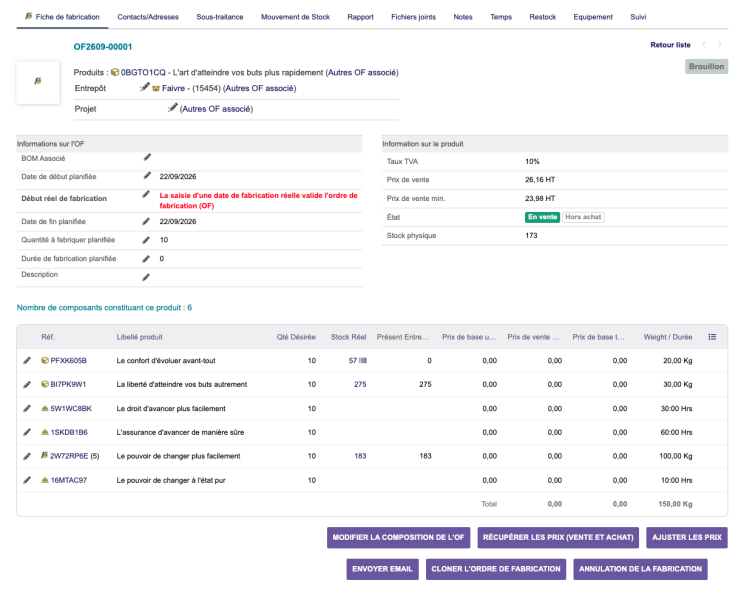Open stock value 275 link
Image resolution: width=738 pixels, height=600 pixels.
click(x=360, y=384)
